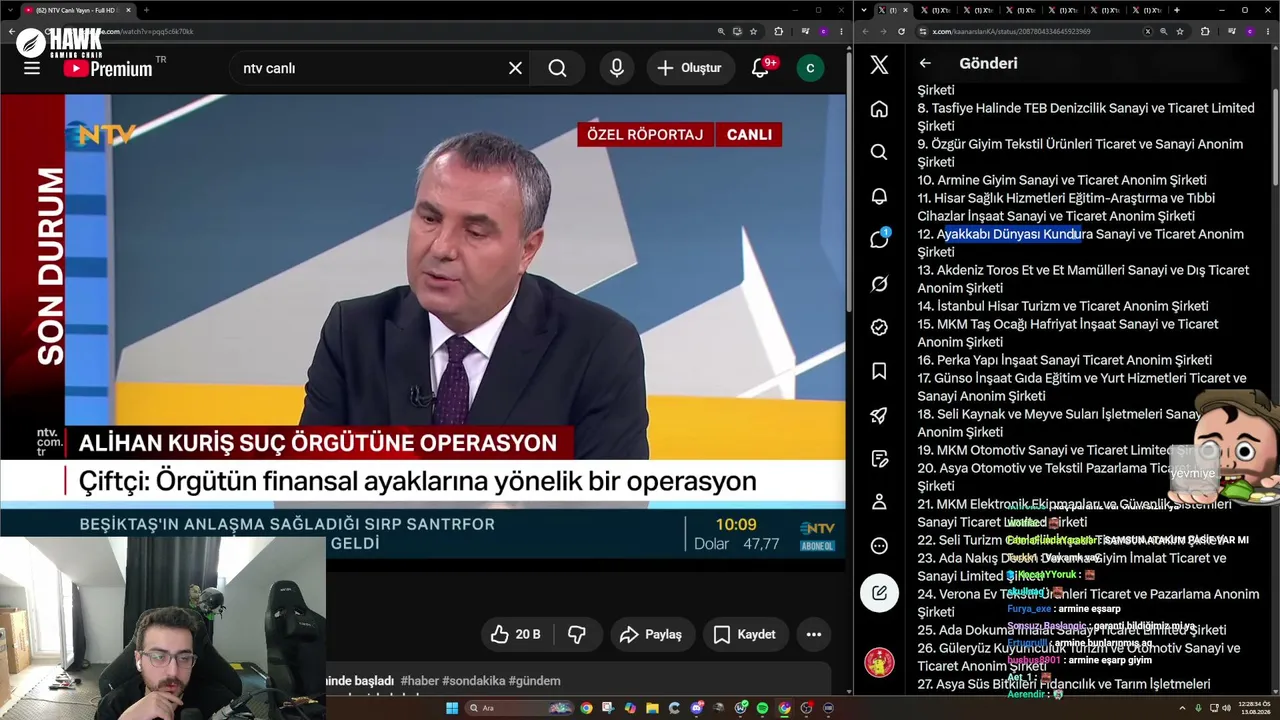The height and width of the screenshot is (720, 1280).
Task: Dislike the NTV video
Action: pos(576,634)
